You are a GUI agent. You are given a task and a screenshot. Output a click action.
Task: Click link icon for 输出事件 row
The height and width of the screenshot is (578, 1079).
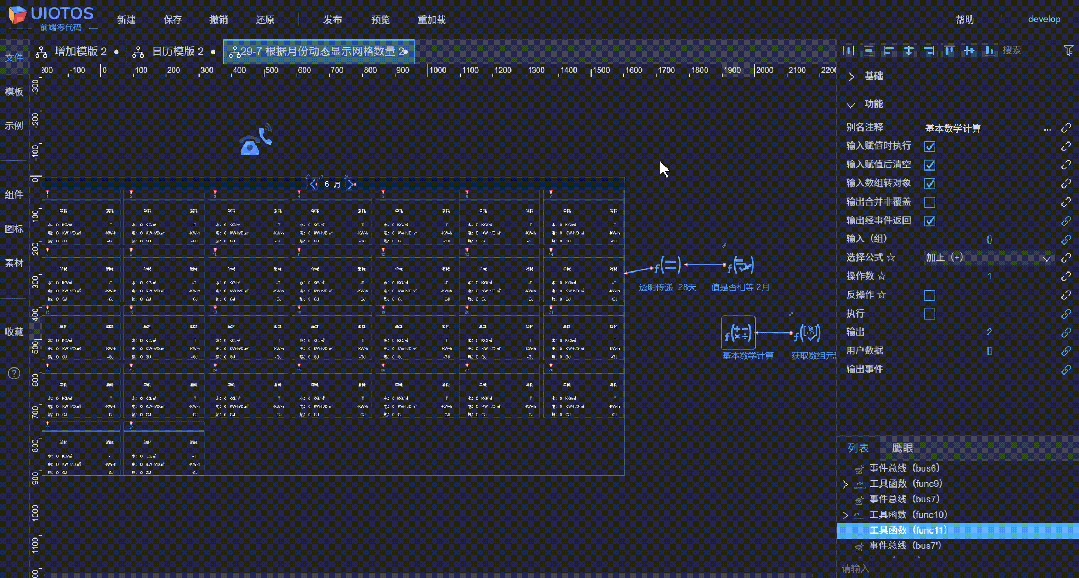click(1066, 370)
